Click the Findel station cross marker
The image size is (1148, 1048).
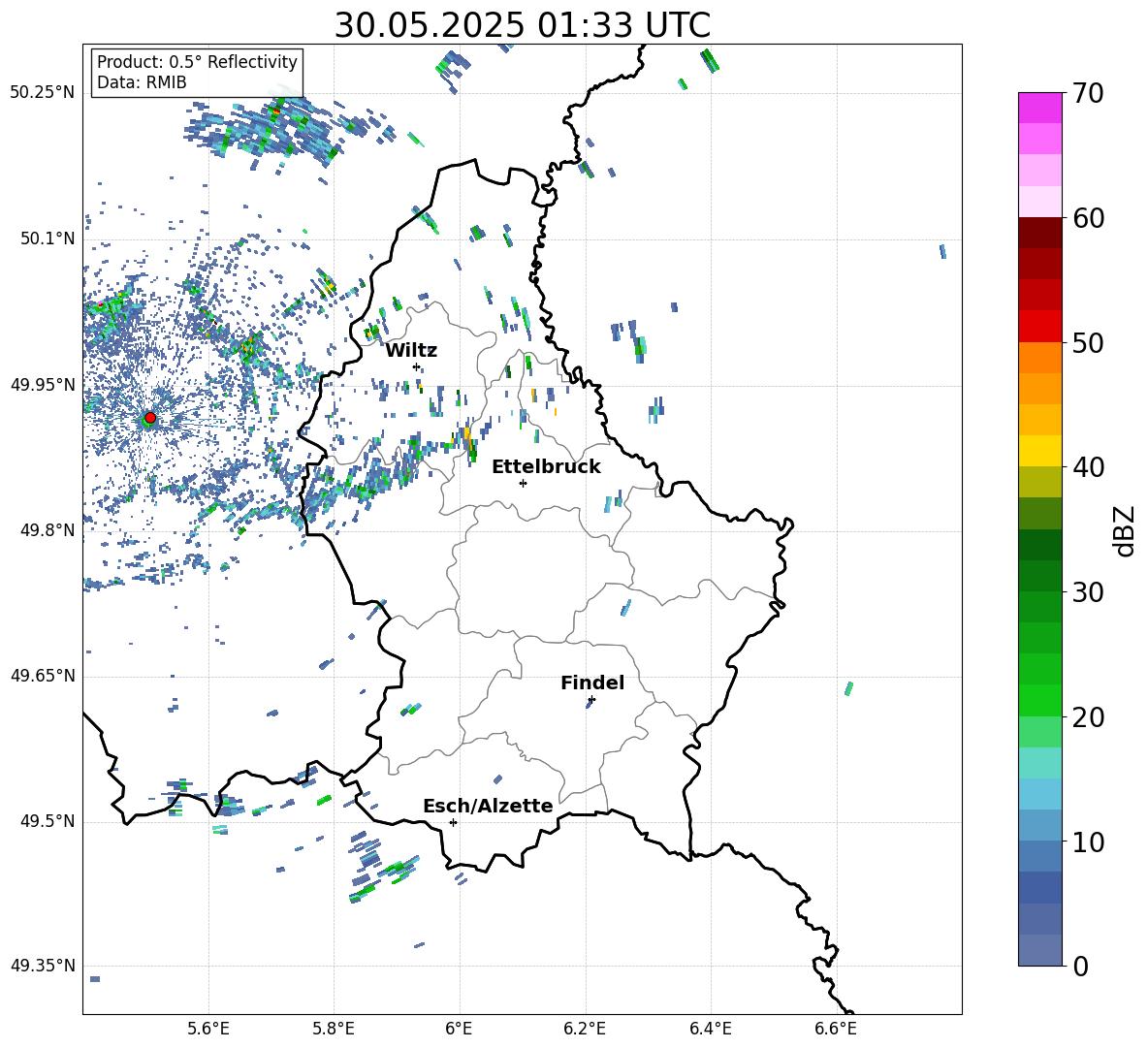591,700
